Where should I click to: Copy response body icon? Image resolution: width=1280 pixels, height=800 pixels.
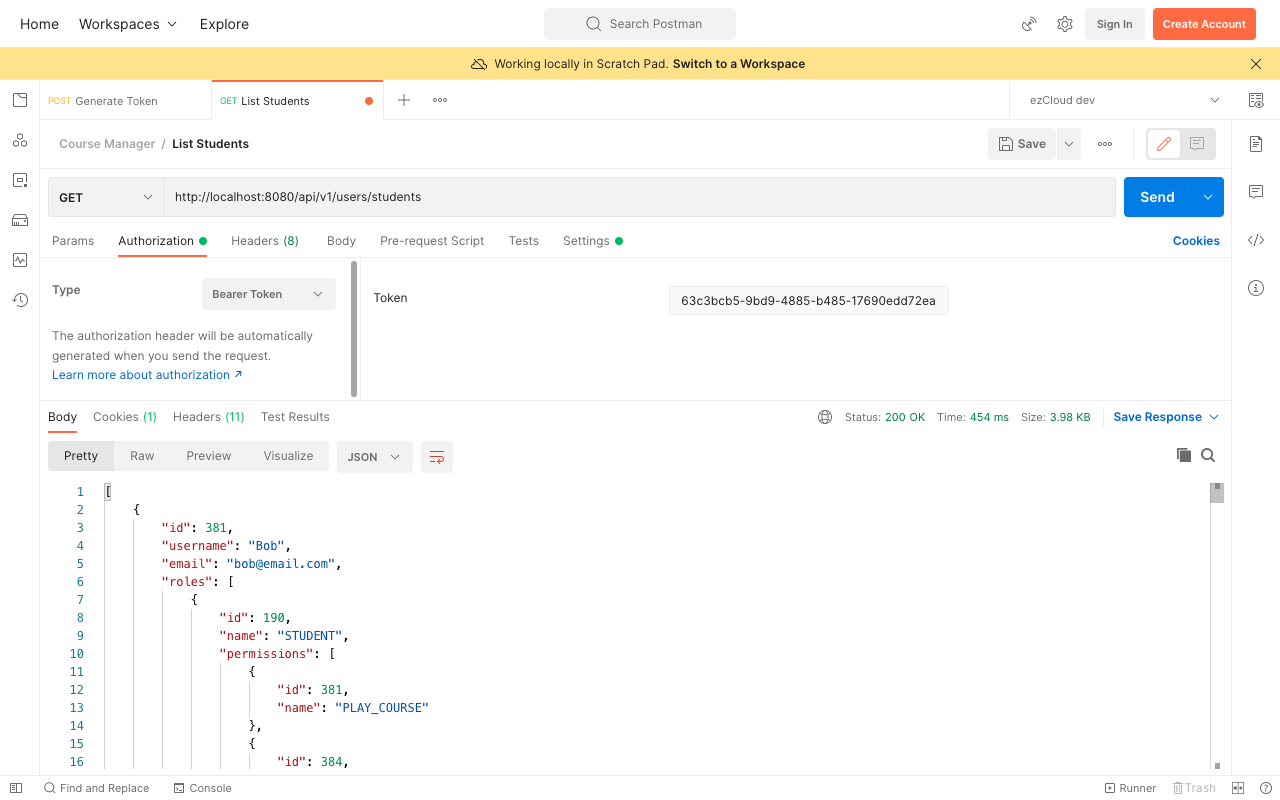1184,455
